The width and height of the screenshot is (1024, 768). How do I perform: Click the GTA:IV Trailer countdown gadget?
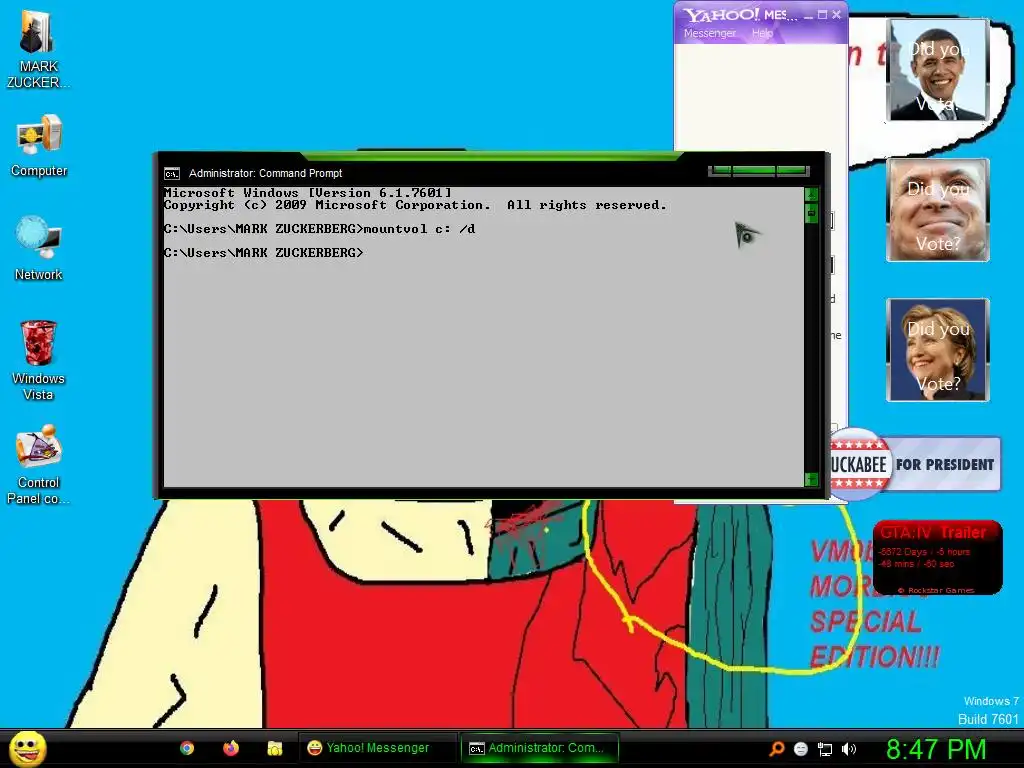click(x=938, y=557)
